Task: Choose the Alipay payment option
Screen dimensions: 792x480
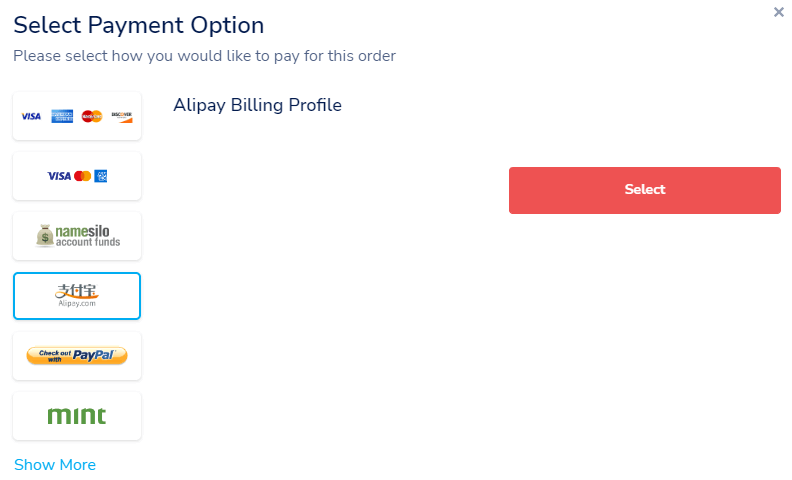Action: (x=77, y=296)
